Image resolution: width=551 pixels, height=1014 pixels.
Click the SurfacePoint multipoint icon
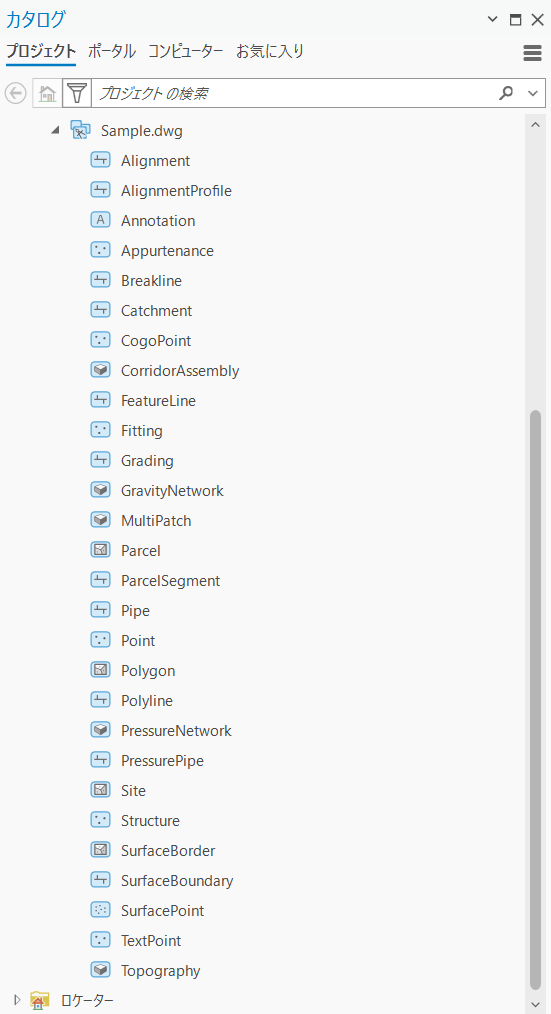[100, 910]
